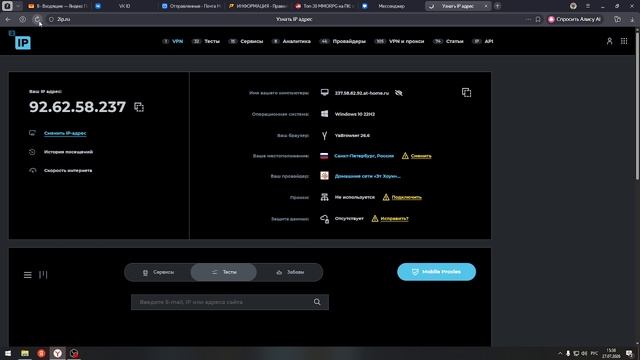Image resolution: width=640 pixels, height=360 pixels.
Task: Switch to Топ 20 MMORPG browser tab
Action: (x=324, y=6)
